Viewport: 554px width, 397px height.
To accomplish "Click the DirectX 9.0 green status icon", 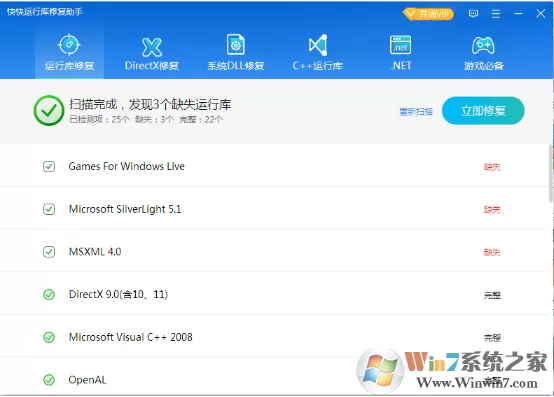I will [49, 294].
